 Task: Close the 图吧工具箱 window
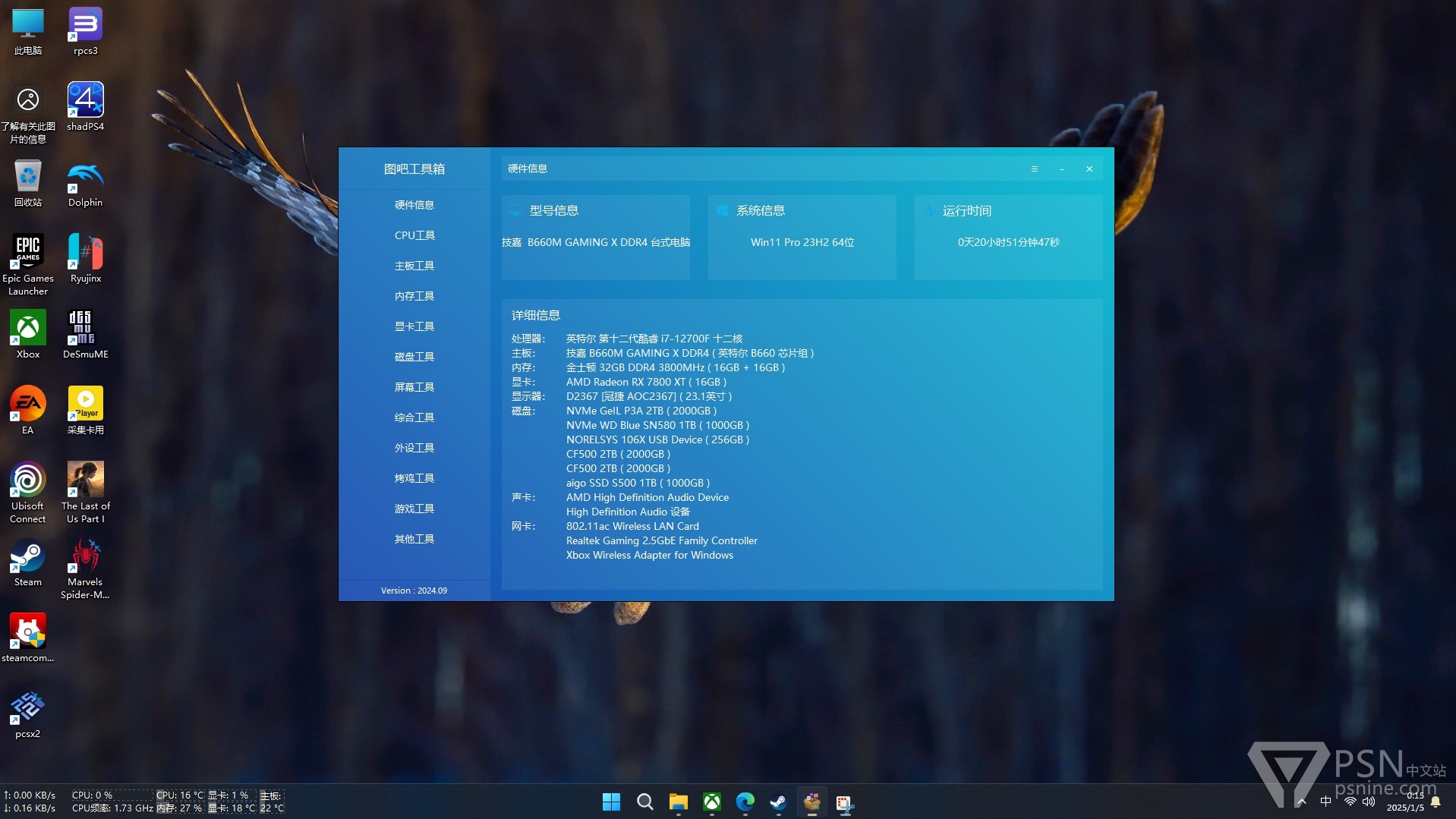point(1089,169)
